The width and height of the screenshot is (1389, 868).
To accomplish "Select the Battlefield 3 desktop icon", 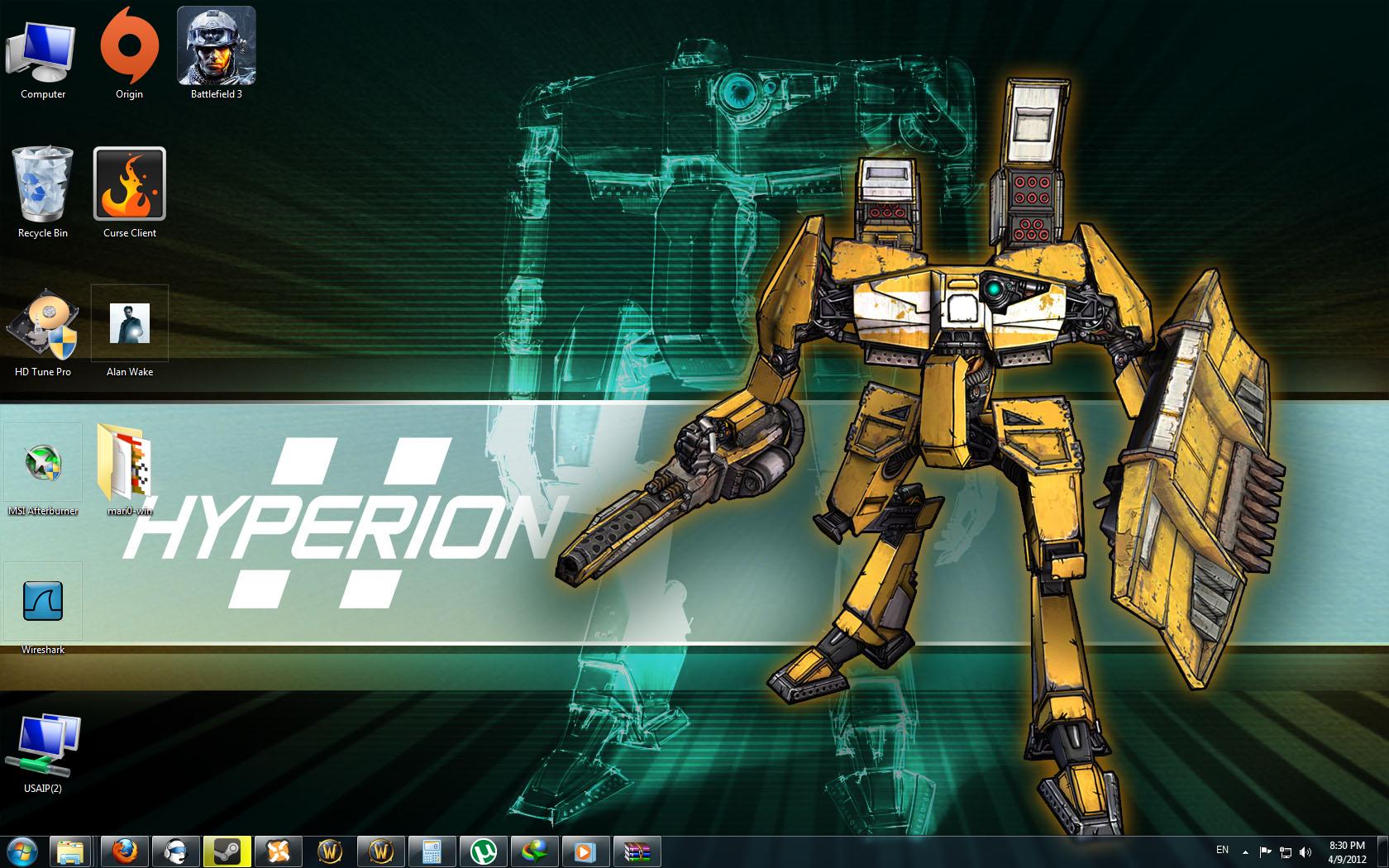I will click(216, 55).
